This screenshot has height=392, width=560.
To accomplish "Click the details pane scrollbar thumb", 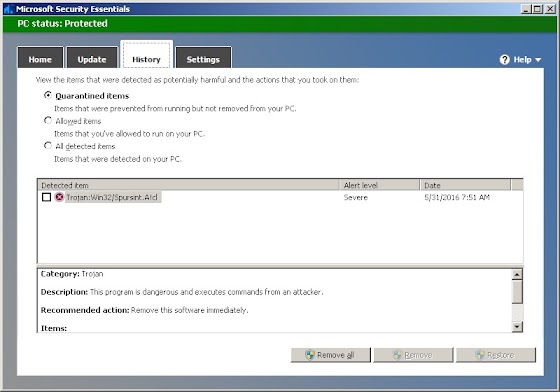I will [517, 292].
